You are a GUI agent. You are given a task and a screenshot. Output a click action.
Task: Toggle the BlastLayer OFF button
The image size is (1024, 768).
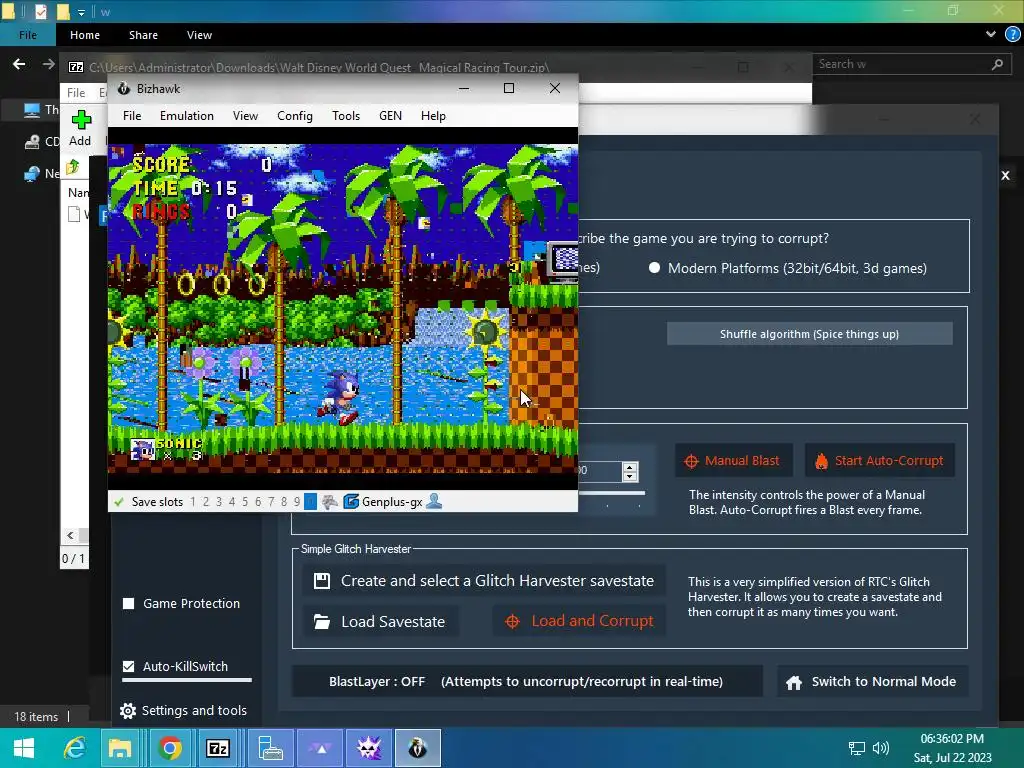(526, 681)
